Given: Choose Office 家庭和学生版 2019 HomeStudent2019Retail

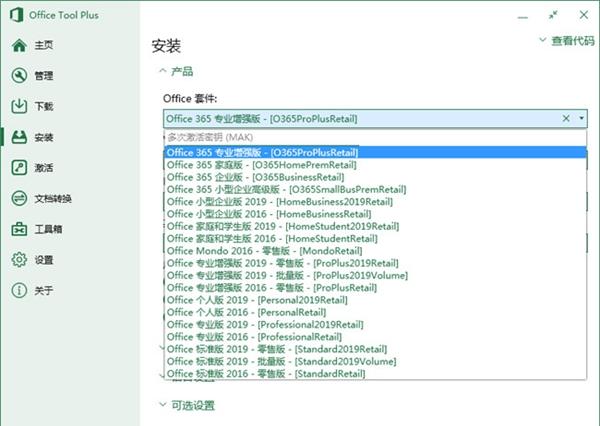Looking at the screenshot, I should (x=375, y=226).
